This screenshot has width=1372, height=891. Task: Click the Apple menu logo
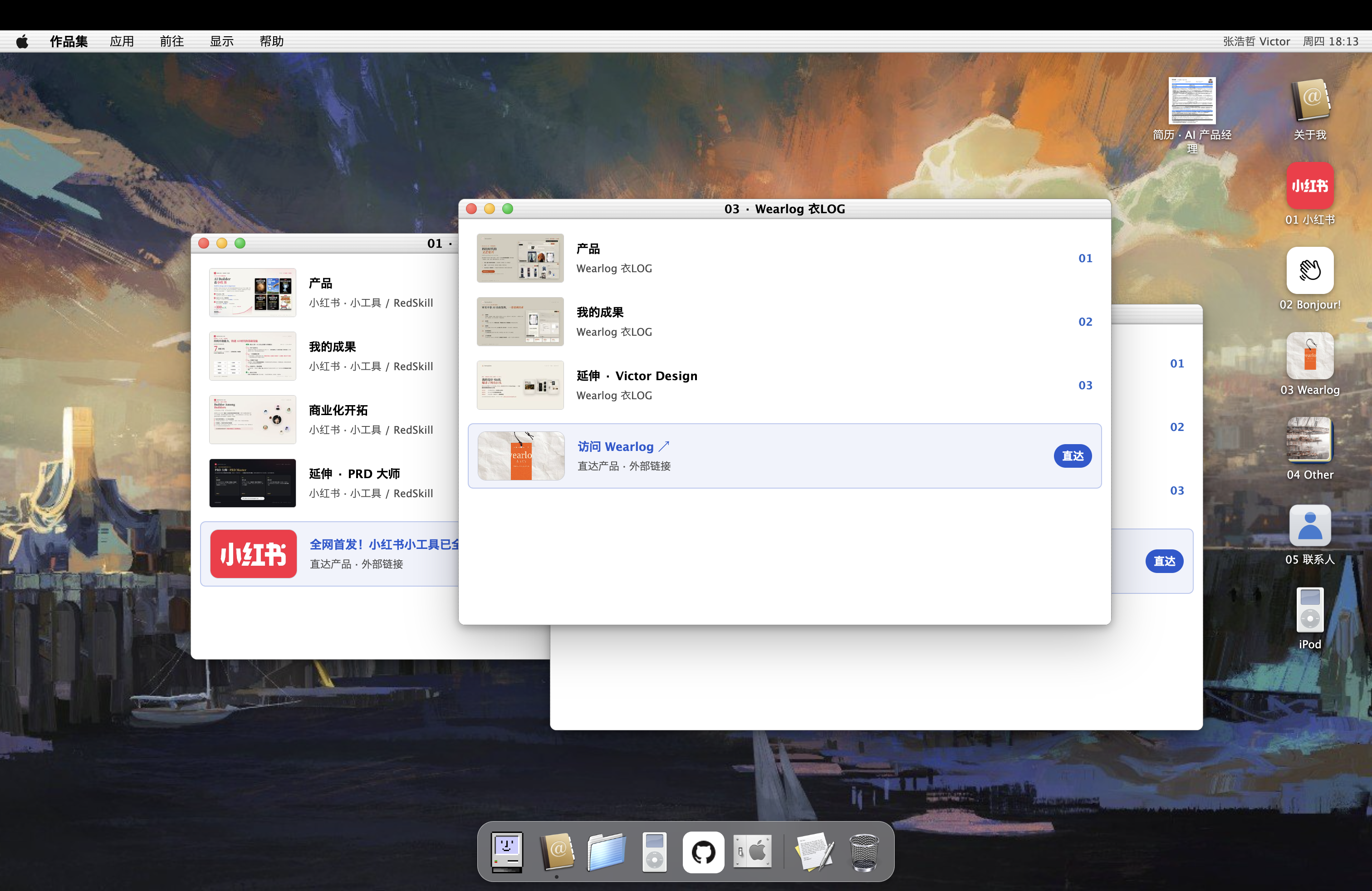(22, 41)
